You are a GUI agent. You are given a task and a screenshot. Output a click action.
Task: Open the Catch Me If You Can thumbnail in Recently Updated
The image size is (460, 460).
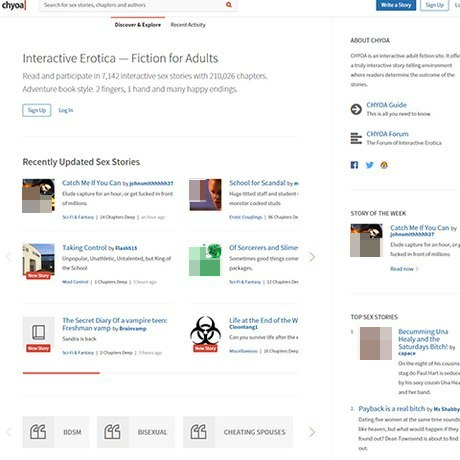pyautogui.click(x=38, y=196)
